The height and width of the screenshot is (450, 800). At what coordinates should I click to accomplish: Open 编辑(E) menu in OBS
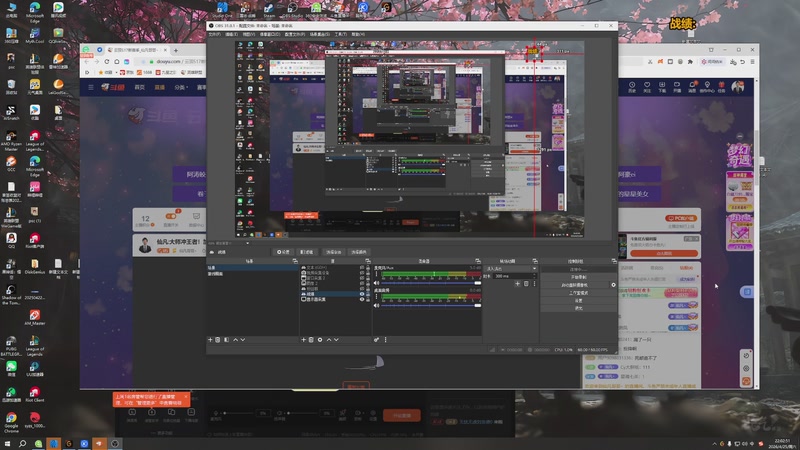point(232,34)
